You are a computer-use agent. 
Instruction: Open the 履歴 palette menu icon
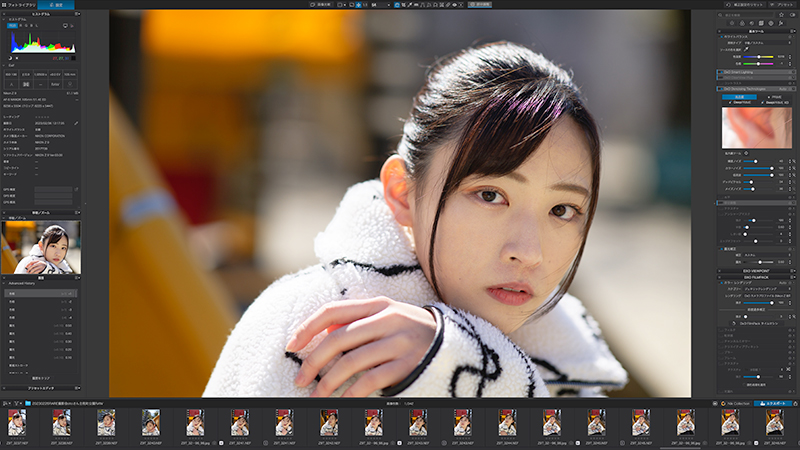pyautogui.click(x=78, y=278)
